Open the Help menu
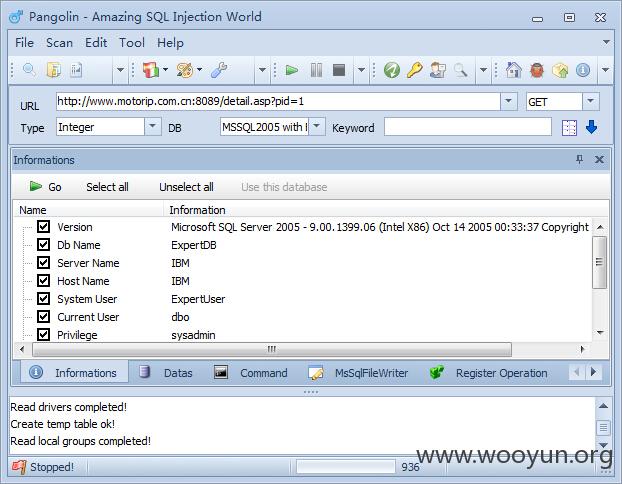The width and height of the screenshot is (622, 484). tap(170, 42)
